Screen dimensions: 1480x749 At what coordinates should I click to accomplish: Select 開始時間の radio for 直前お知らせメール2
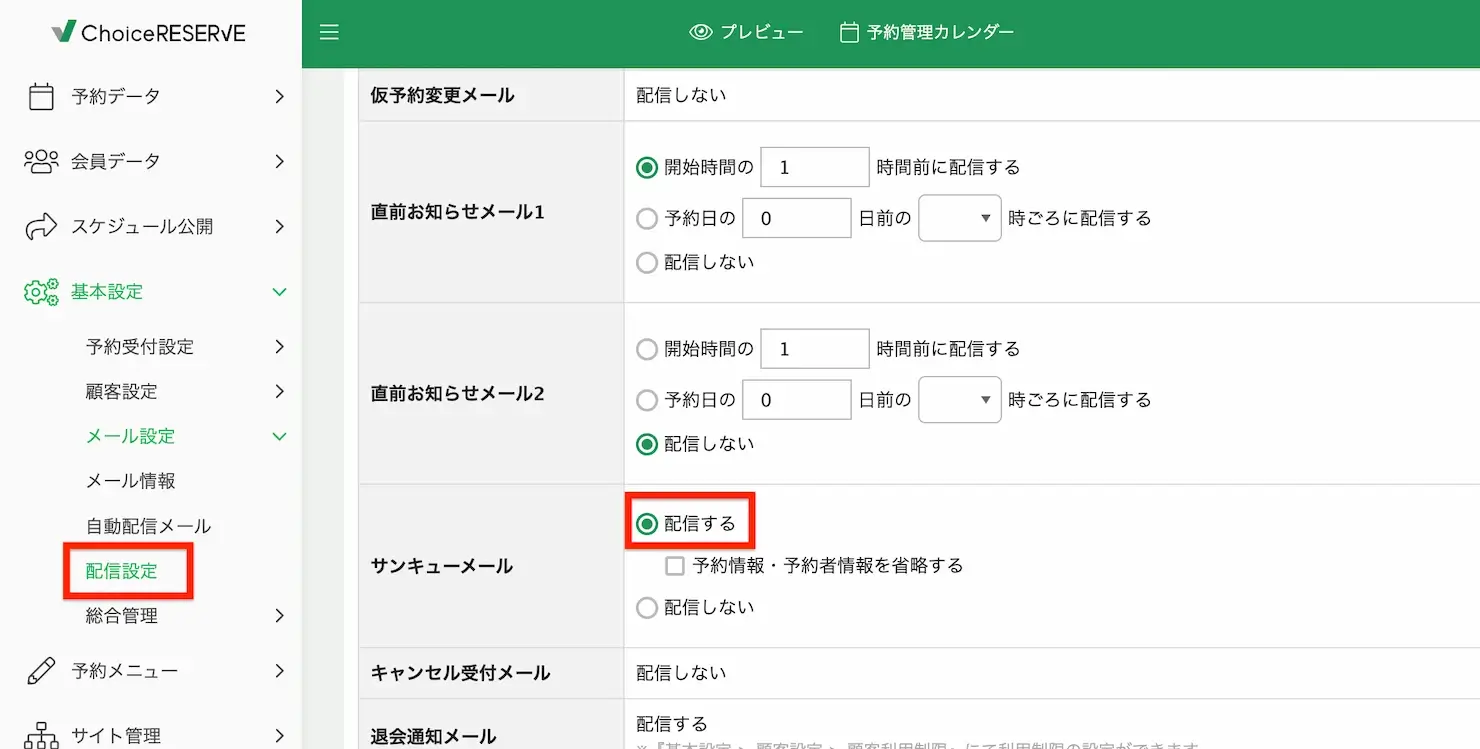[x=647, y=349]
